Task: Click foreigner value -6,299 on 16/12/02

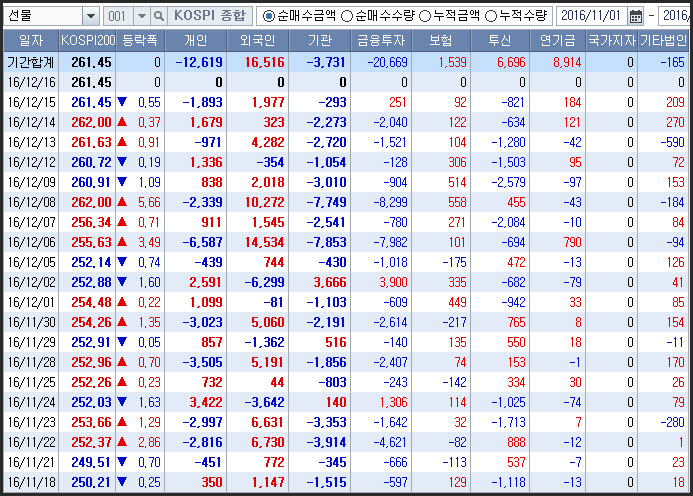Action: 265,282
